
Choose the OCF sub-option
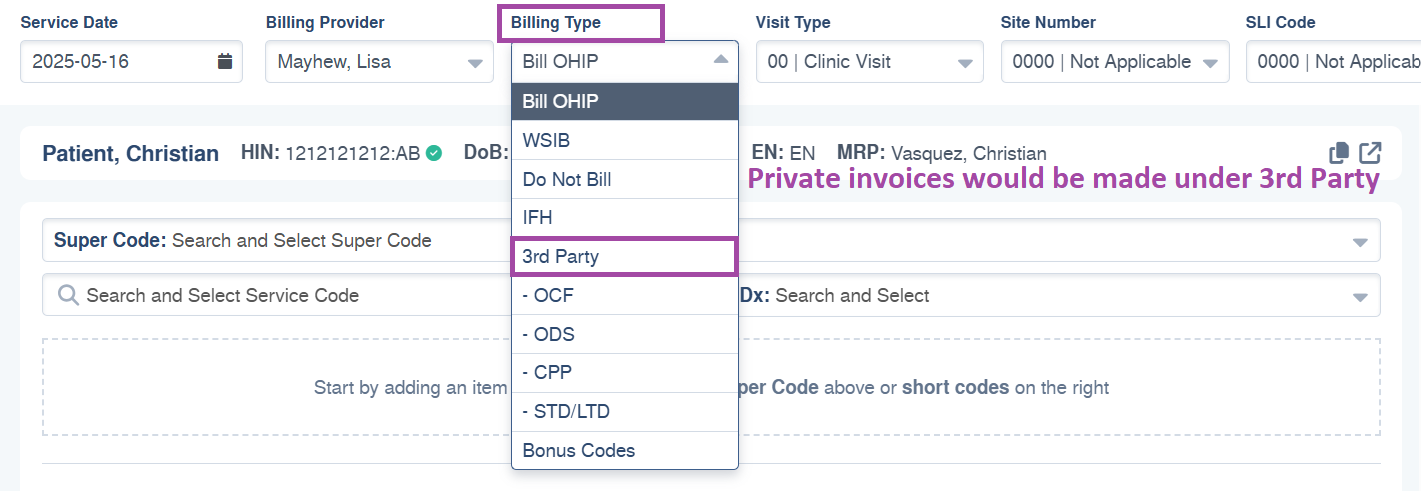tap(625, 295)
